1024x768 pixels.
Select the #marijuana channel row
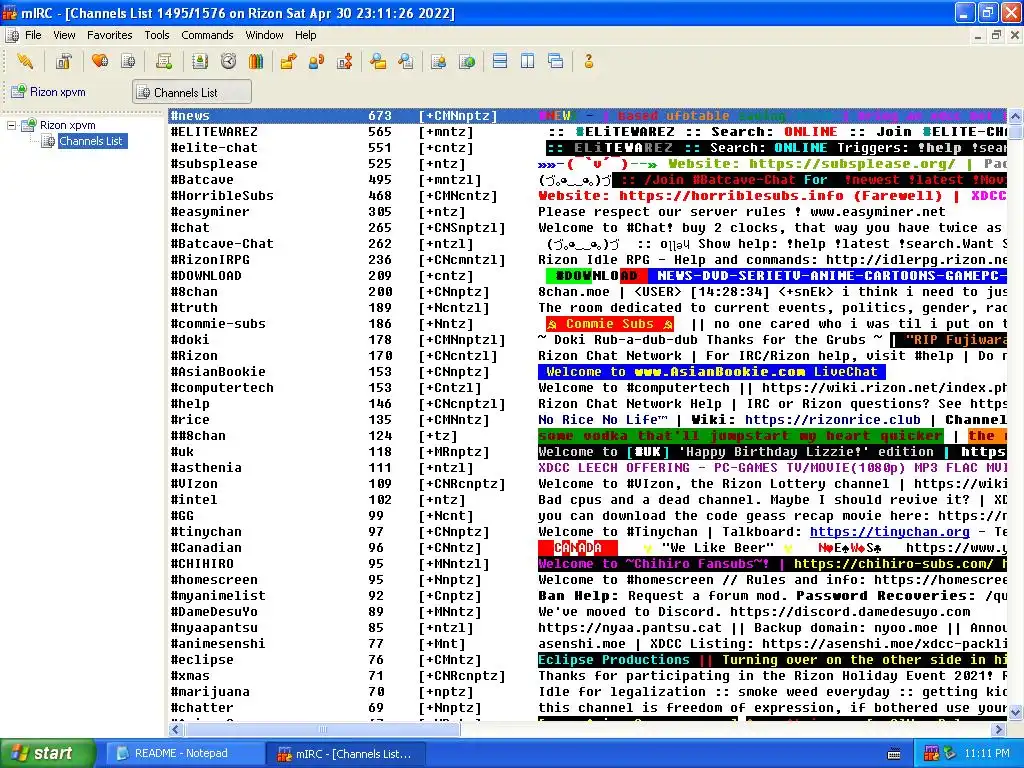tap(587, 692)
